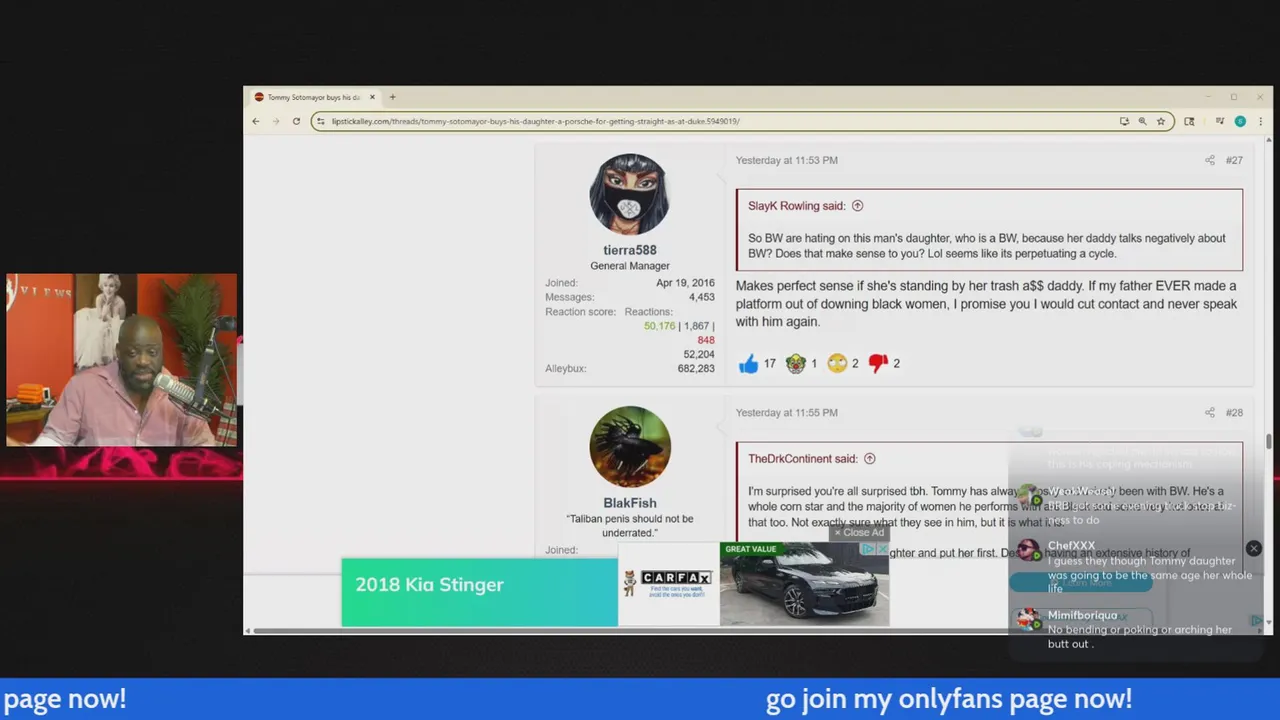Dismiss the chat overlay with X button

pos(1253,548)
